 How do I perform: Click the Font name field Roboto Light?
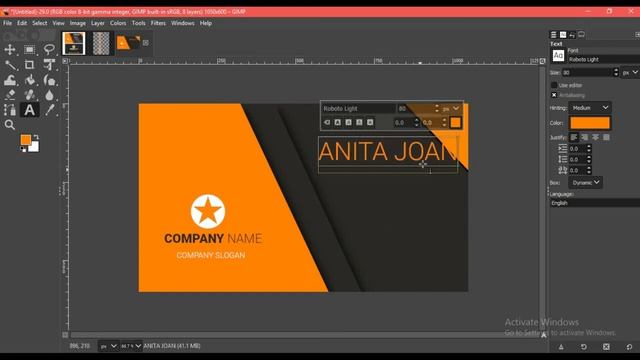point(604,60)
